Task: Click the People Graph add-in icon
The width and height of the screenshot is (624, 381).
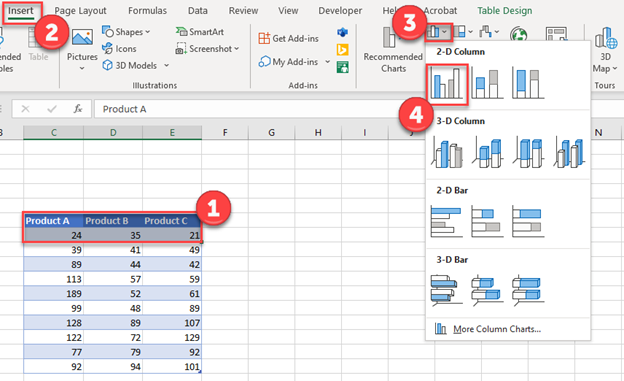Action: click(343, 67)
